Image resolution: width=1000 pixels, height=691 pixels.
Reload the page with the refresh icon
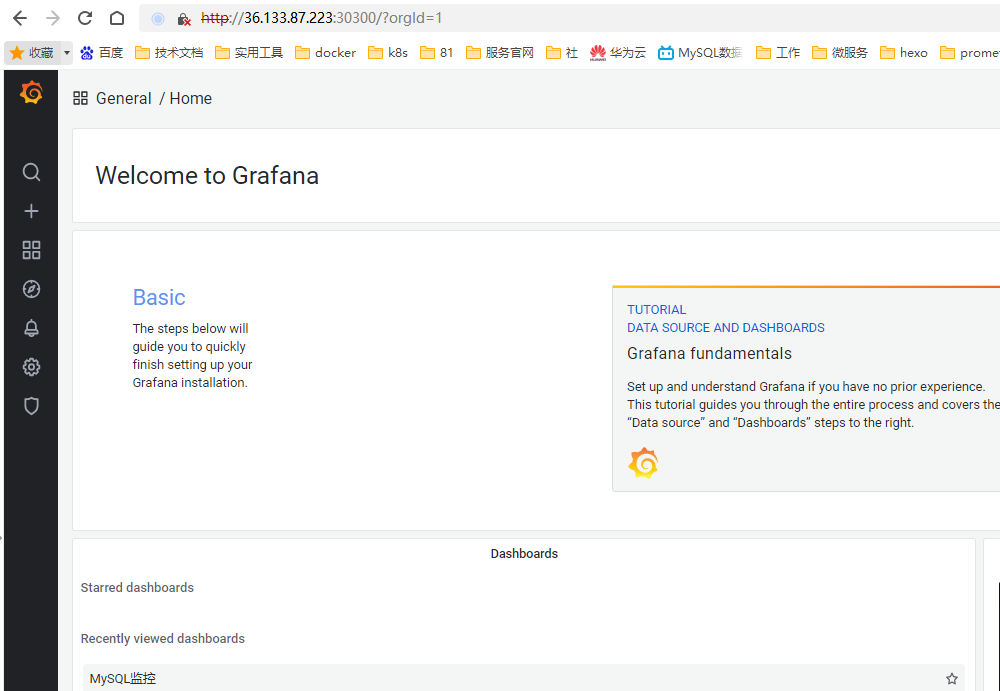tap(85, 19)
